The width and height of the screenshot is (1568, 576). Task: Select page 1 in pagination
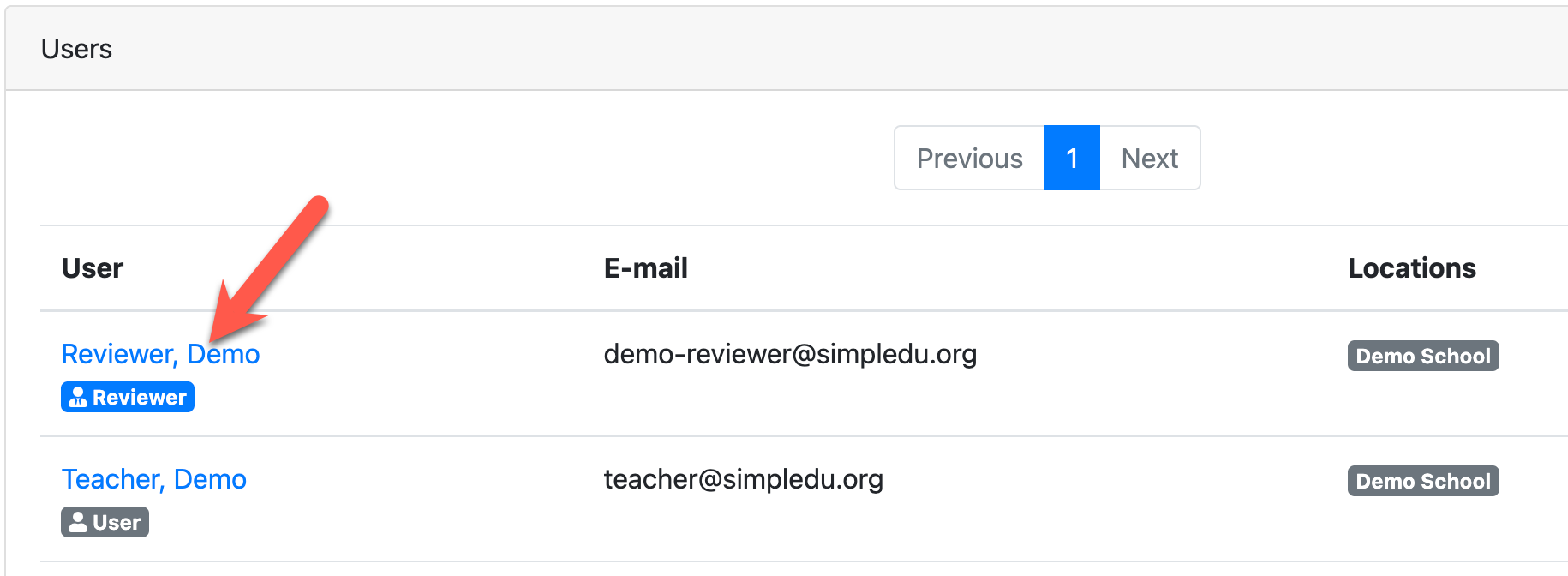[x=1071, y=159]
